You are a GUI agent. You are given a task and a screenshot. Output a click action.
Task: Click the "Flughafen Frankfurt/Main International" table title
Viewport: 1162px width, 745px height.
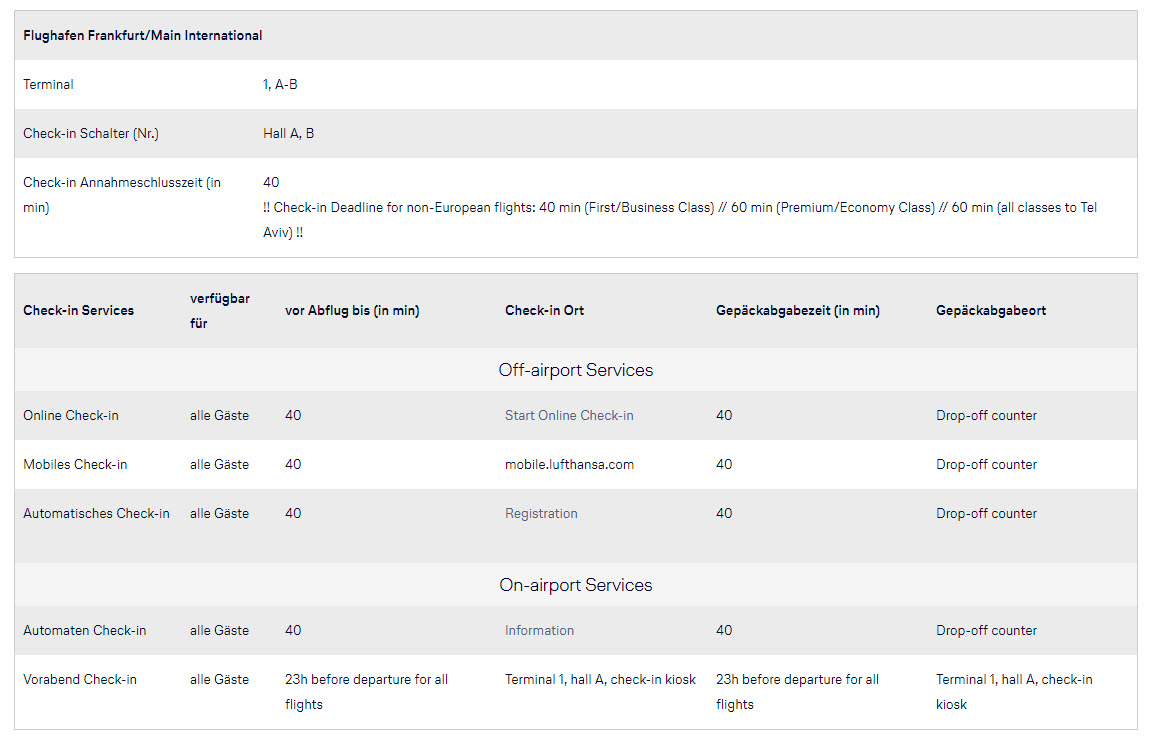pos(143,35)
